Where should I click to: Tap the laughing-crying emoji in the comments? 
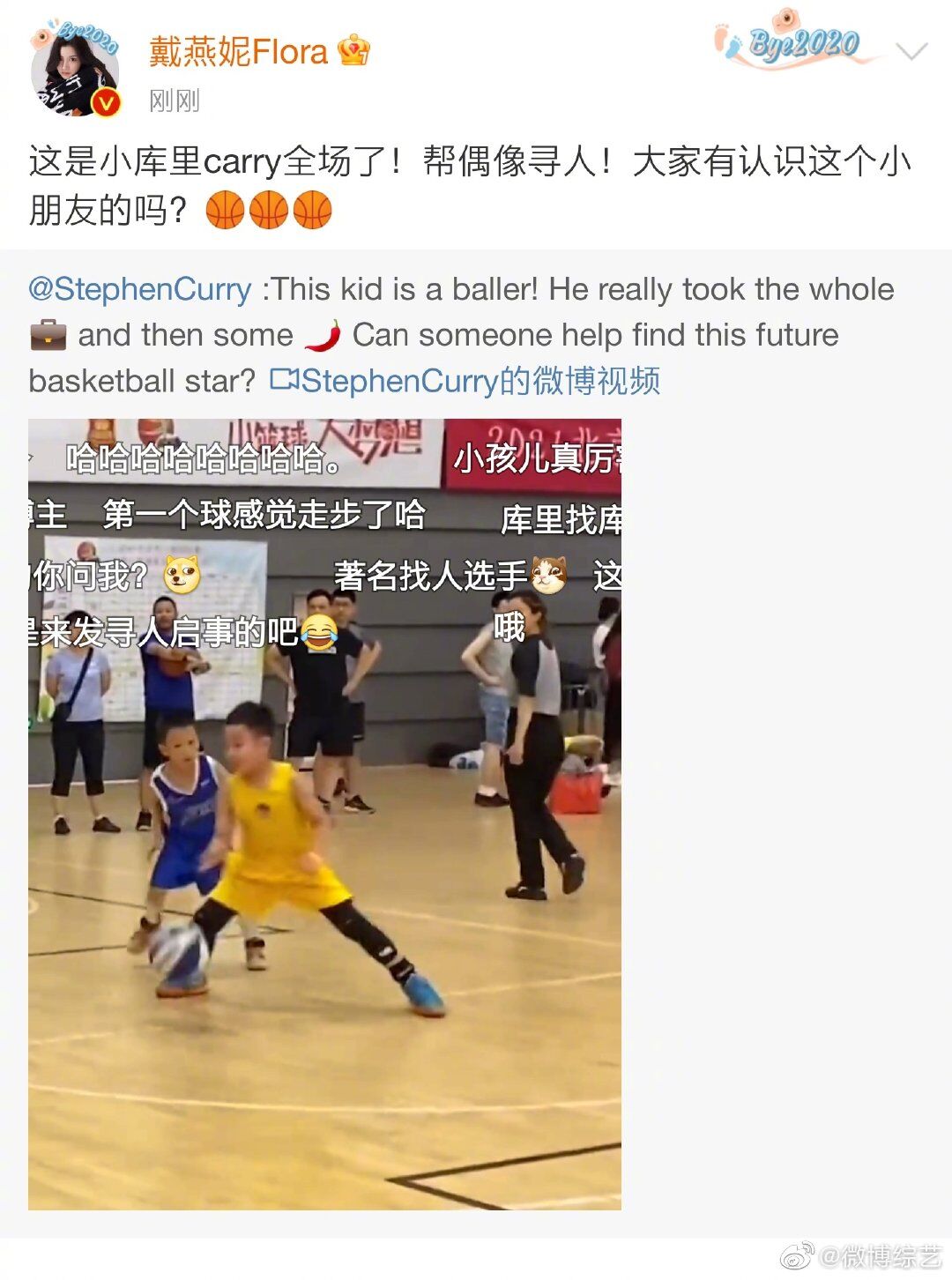tap(319, 632)
